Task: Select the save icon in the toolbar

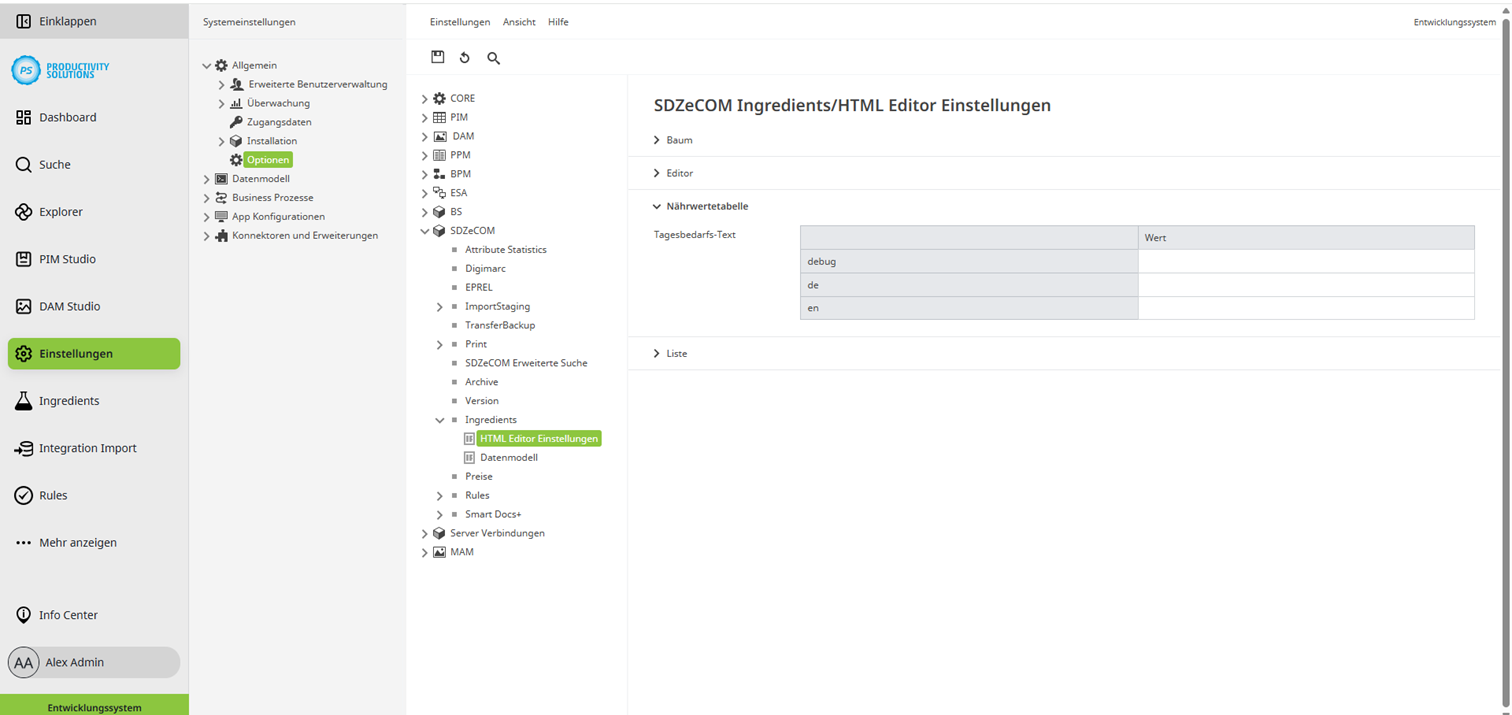Action: click(x=438, y=57)
